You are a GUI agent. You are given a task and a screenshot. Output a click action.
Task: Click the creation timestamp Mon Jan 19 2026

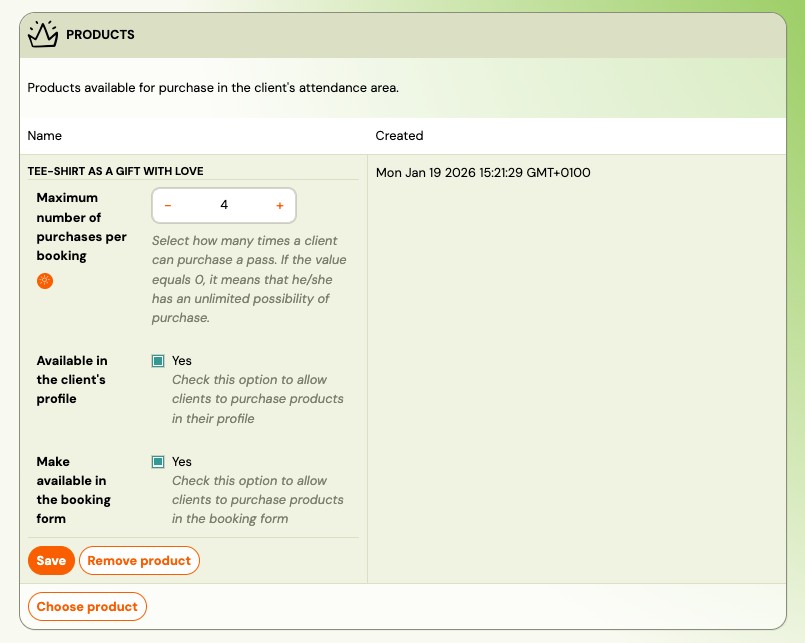pyautogui.click(x=482, y=172)
